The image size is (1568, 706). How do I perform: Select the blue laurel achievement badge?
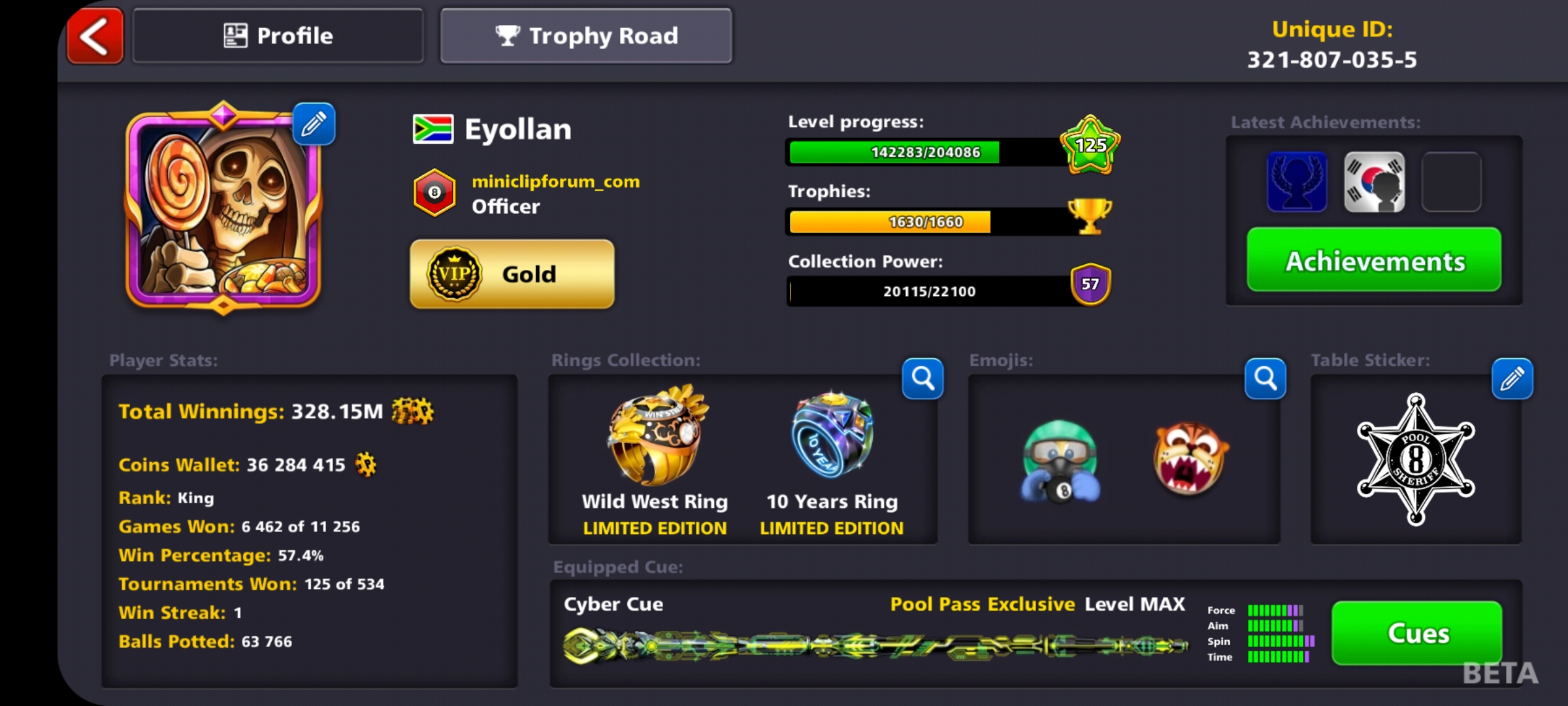tap(1297, 182)
